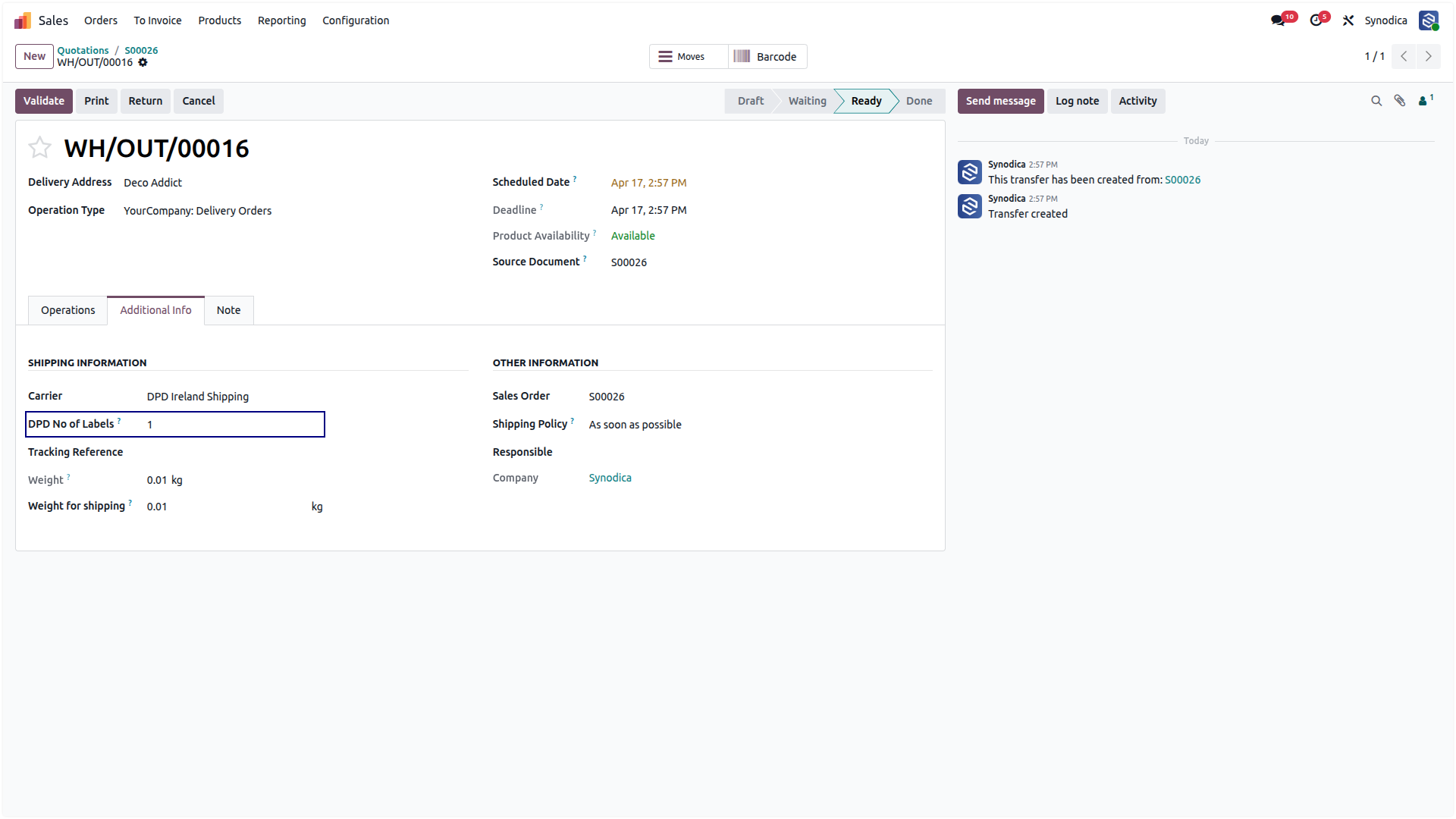Go to the previous record arrow

pos(1404,57)
